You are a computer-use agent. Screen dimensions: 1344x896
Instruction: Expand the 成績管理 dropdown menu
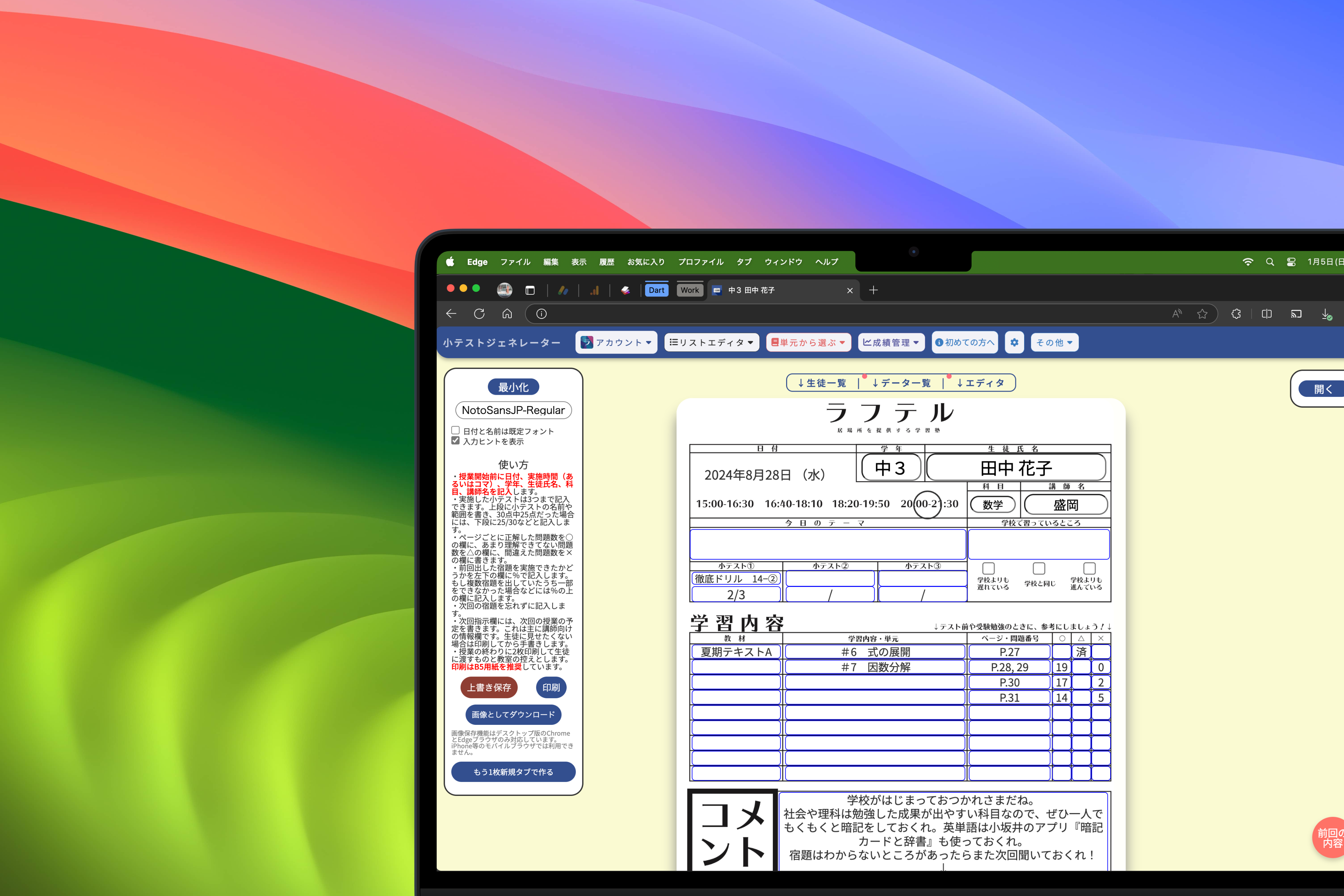click(891, 342)
